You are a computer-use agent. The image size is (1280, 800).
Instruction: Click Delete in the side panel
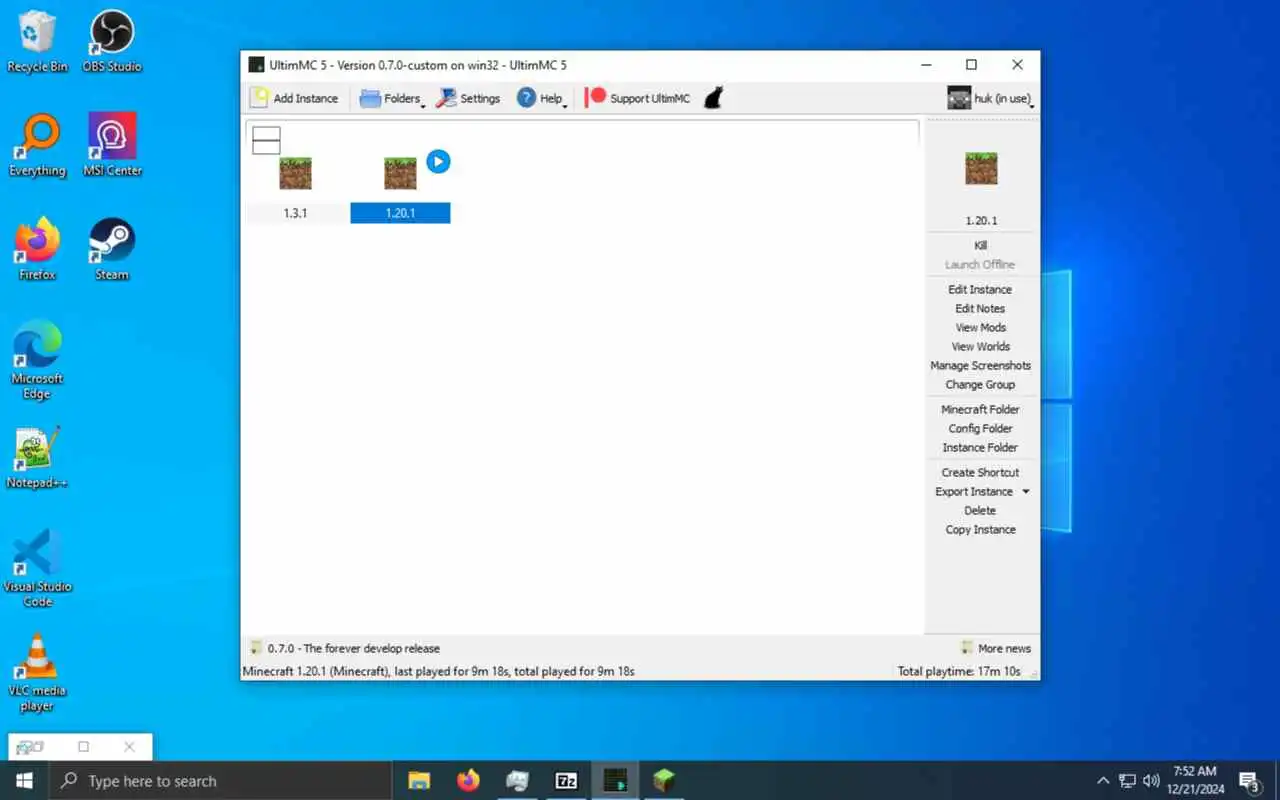[x=981, y=510]
